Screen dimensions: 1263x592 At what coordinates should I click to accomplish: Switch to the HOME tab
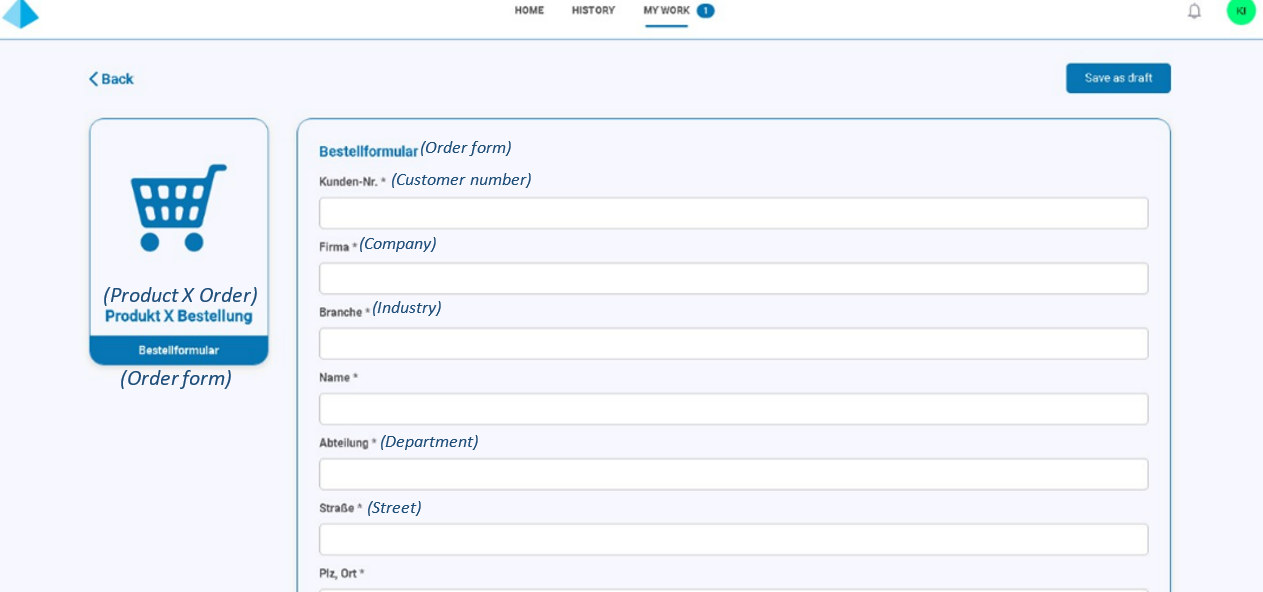tap(529, 10)
